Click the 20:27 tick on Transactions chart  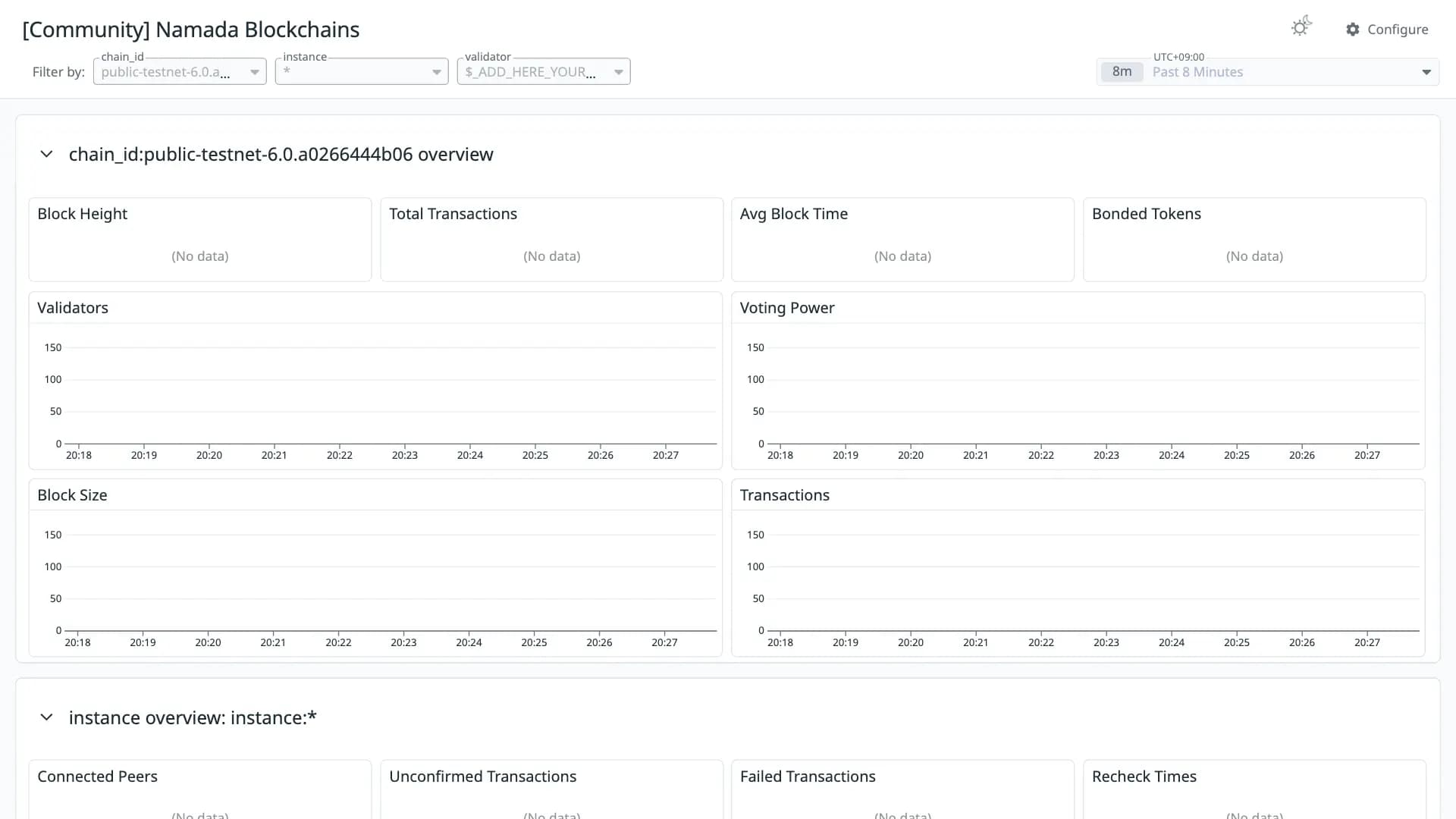click(1367, 643)
